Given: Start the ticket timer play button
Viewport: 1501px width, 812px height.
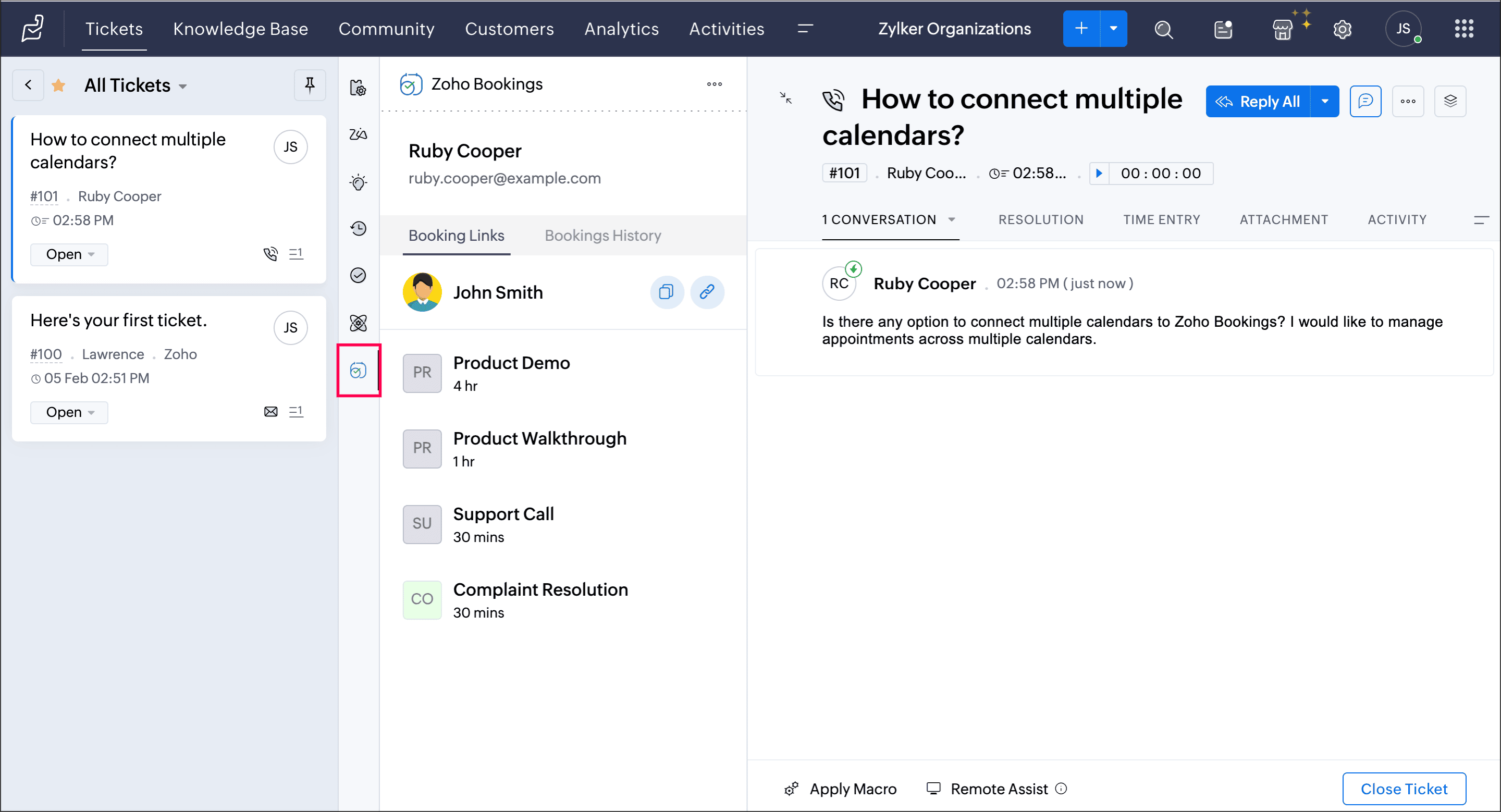Looking at the screenshot, I should point(1099,174).
